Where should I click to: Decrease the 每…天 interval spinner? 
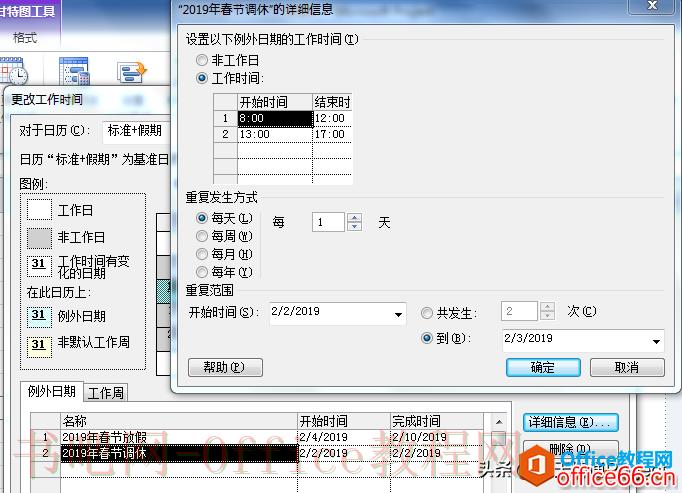coord(354,227)
